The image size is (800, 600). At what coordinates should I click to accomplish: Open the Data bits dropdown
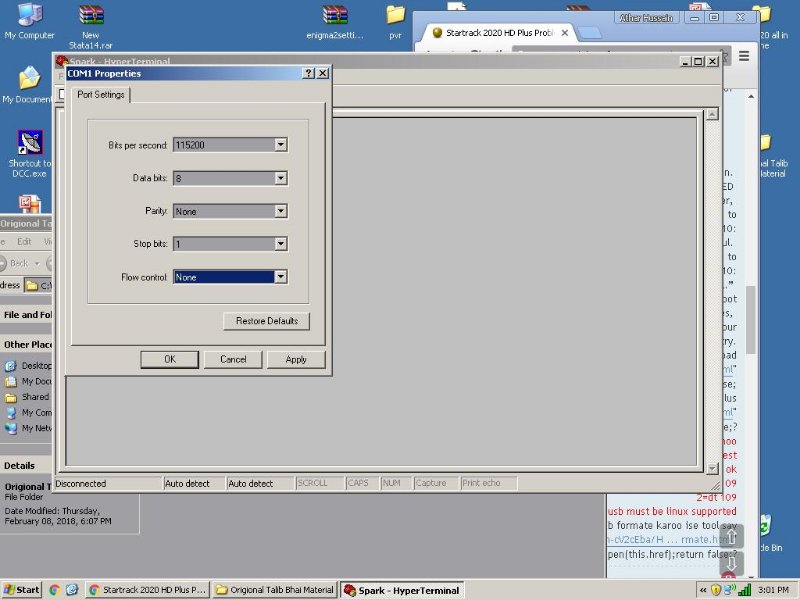(281, 178)
